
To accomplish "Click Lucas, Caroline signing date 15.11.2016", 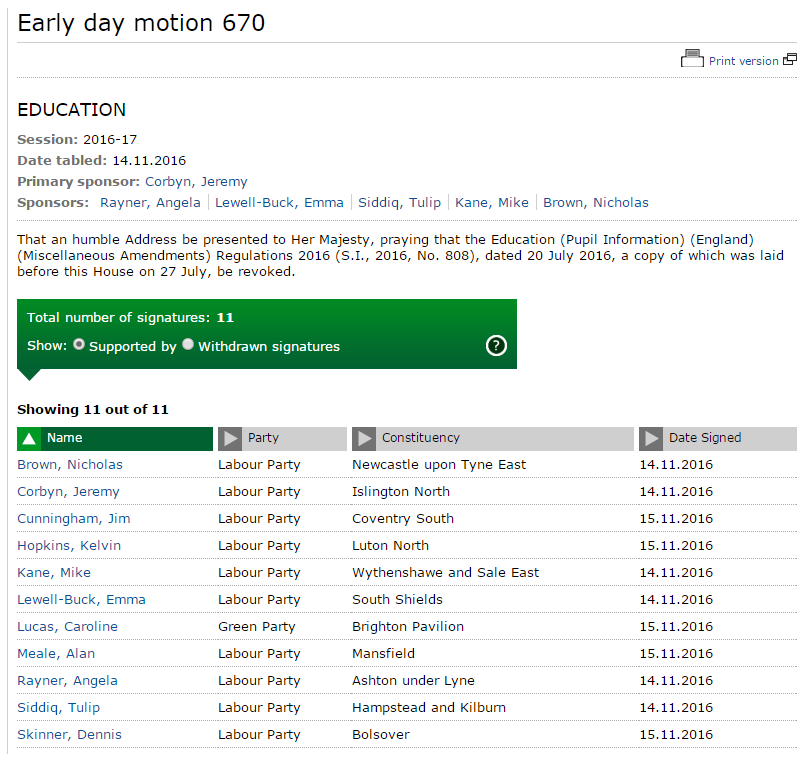I will 676,626.
